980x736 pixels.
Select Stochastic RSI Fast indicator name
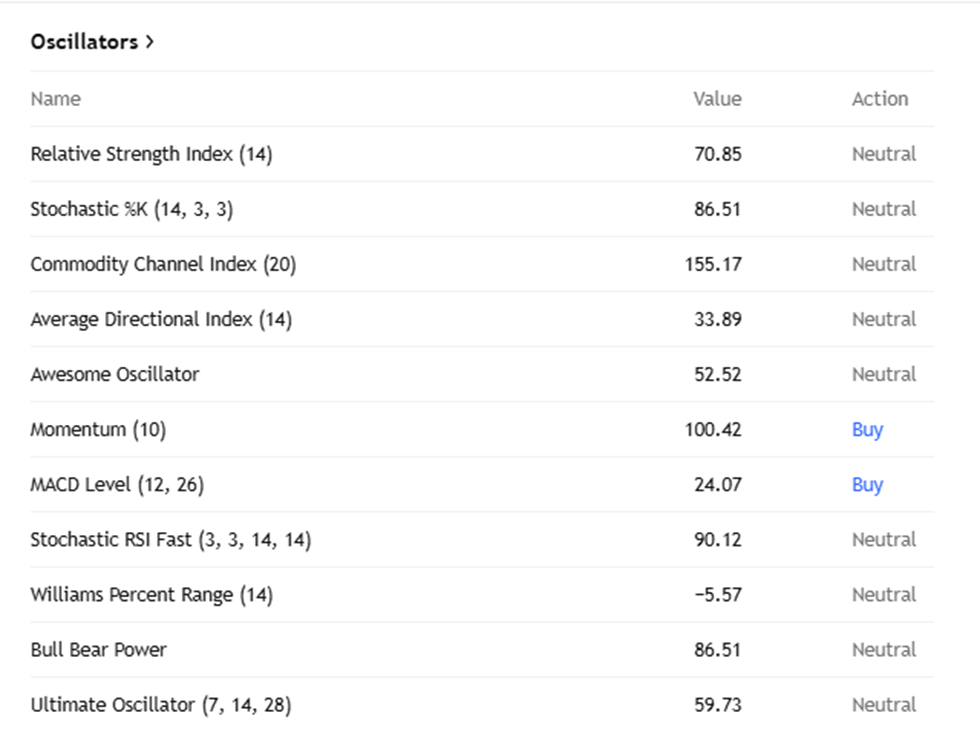coord(170,539)
